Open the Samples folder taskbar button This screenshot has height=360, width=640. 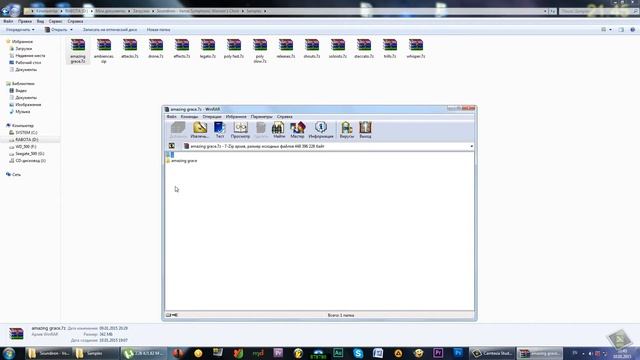point(94,353)
